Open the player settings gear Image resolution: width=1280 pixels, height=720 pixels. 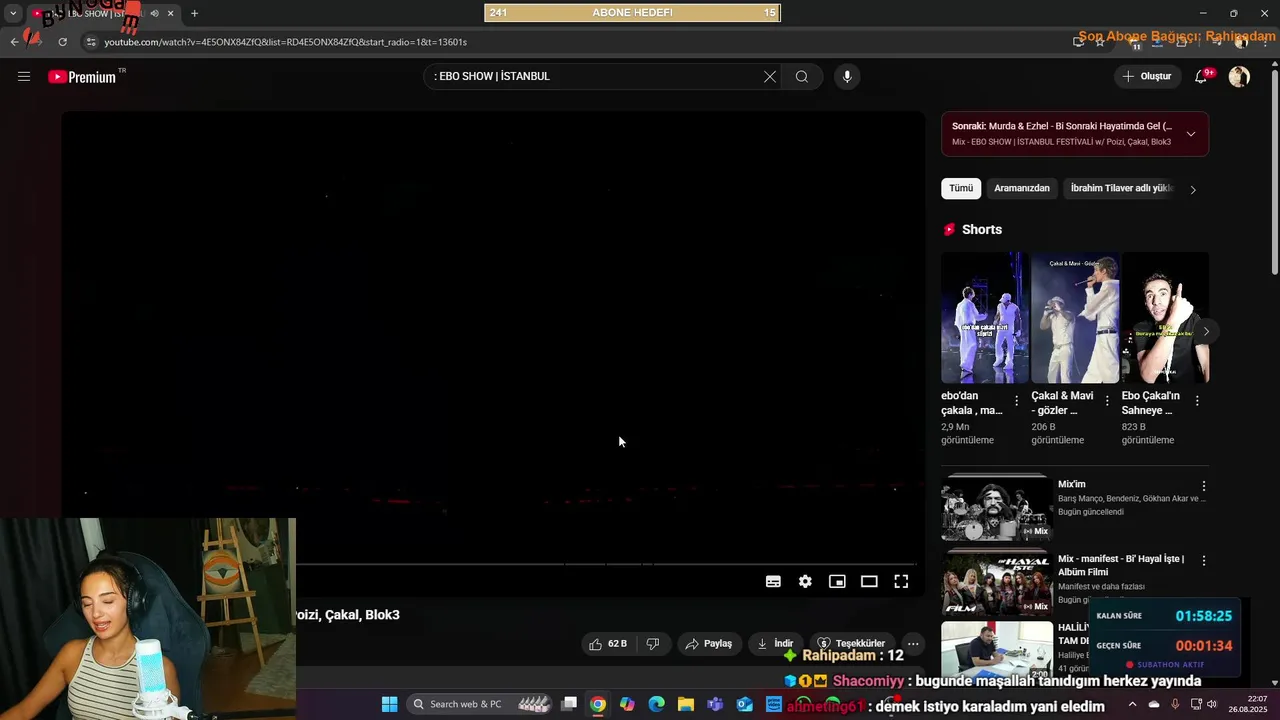coord(805,581)
